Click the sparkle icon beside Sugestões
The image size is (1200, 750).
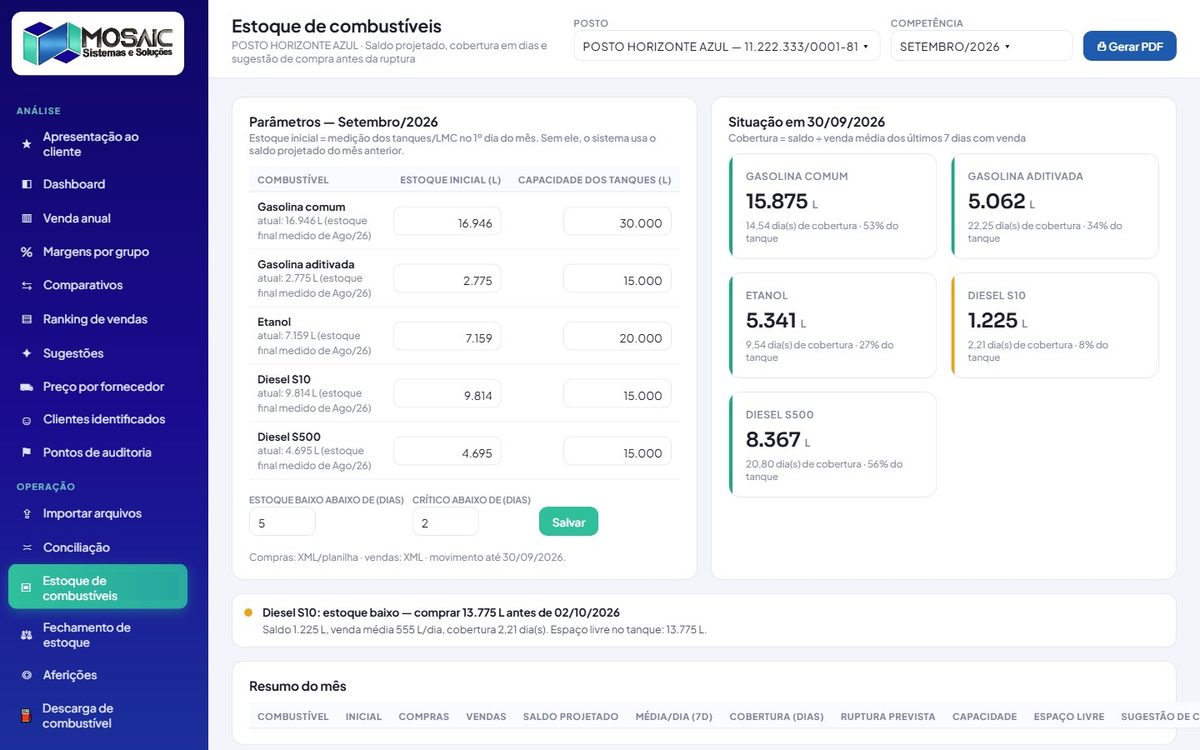pos(26,353)
